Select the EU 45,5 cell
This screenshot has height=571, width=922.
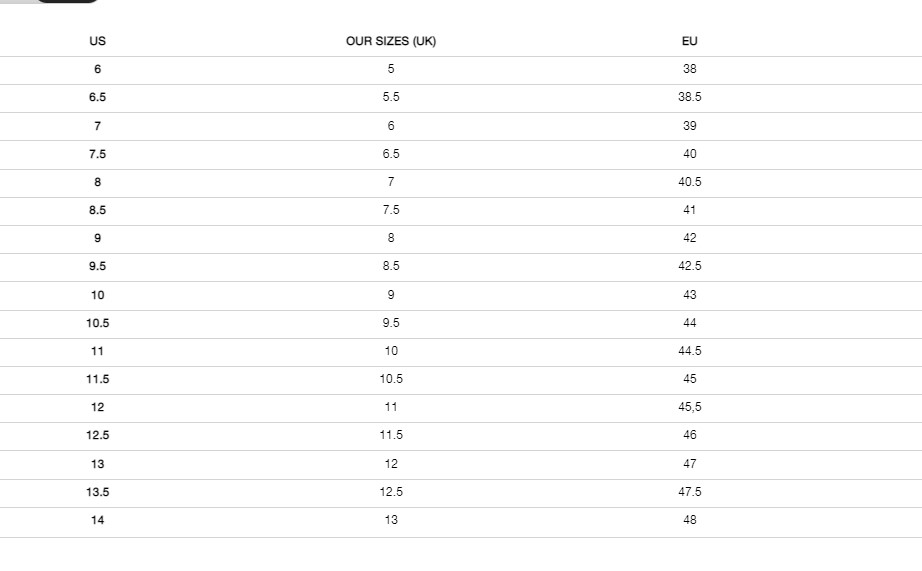[690, 407]
